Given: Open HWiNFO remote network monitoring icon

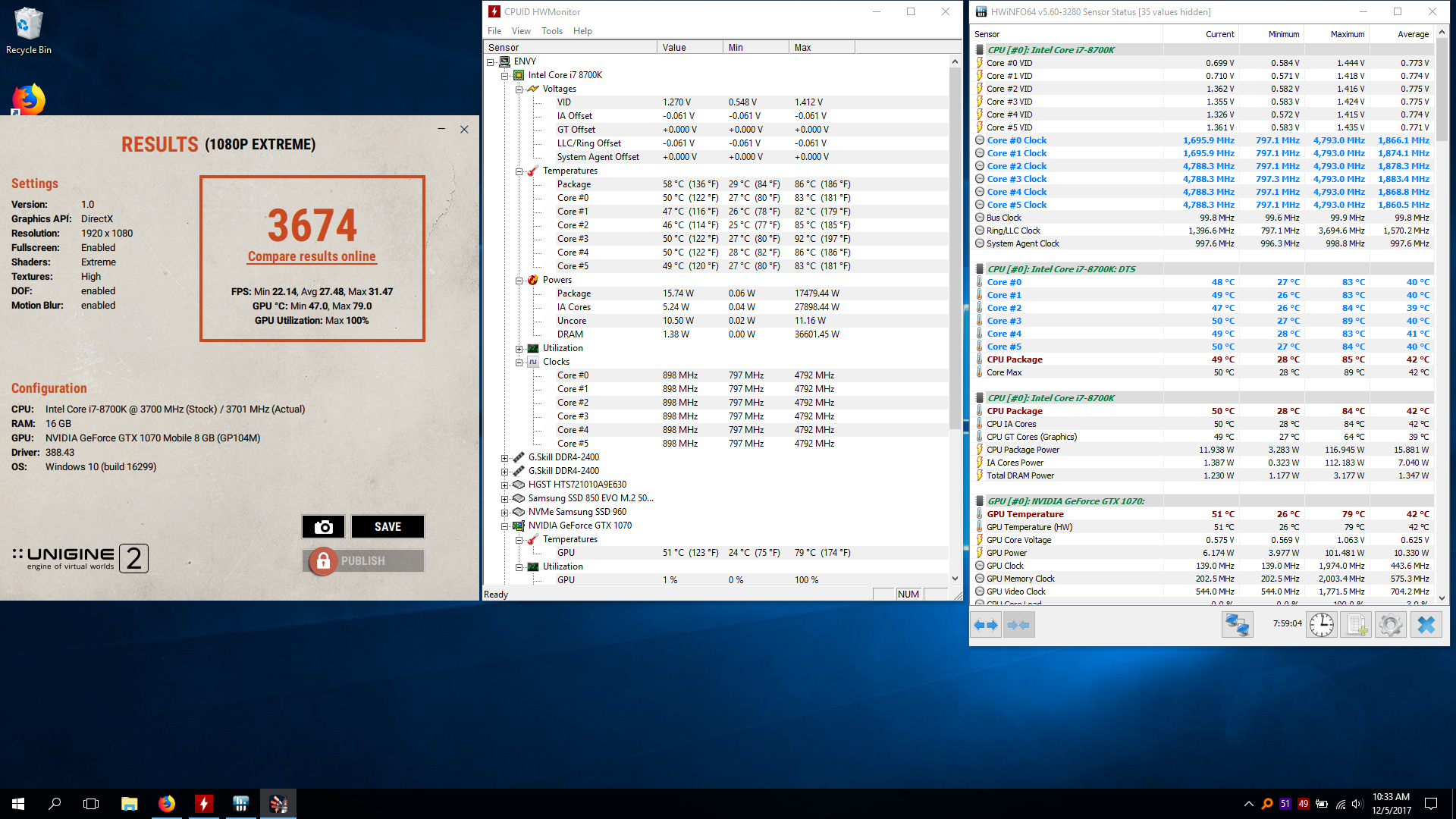Looking at the screenshot, I should click(1238, 625).
